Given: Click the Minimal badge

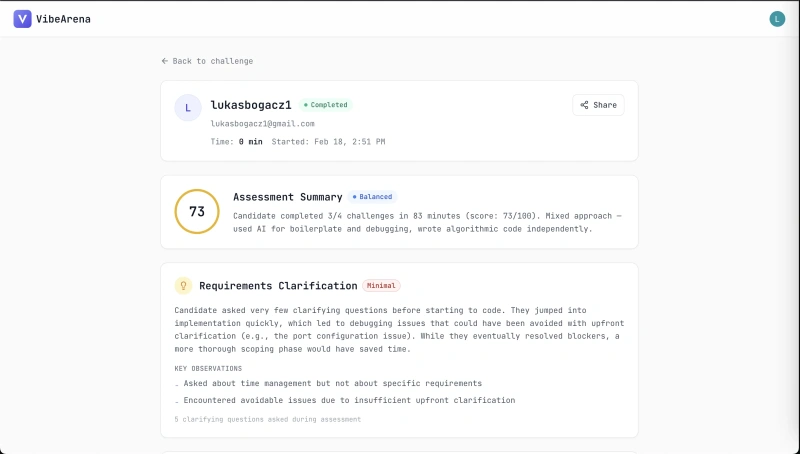Looking at the screenshot, I should (x=381, y=286).
